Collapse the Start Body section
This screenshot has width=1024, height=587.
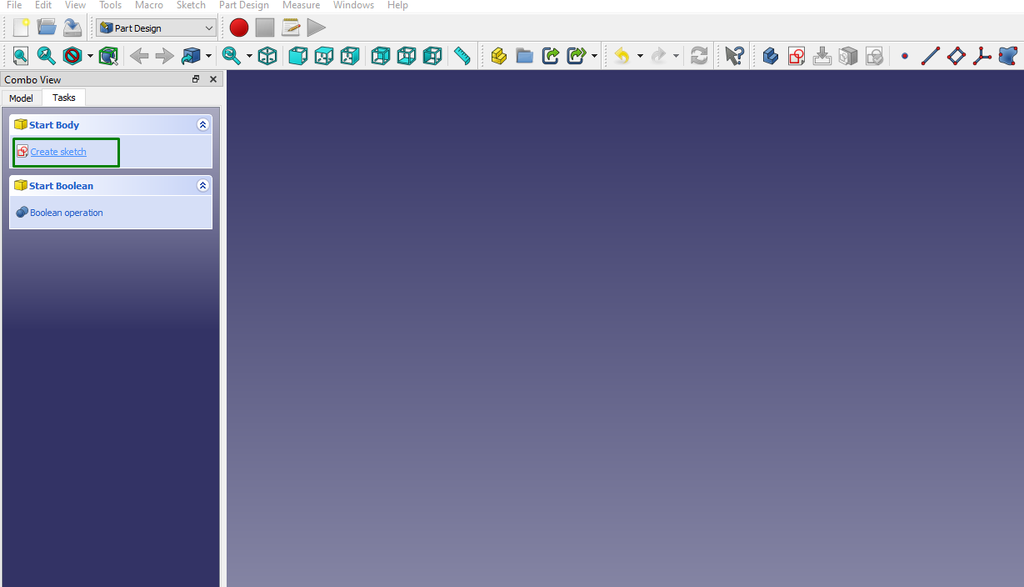pyautogui.click(x=202, y=124)
